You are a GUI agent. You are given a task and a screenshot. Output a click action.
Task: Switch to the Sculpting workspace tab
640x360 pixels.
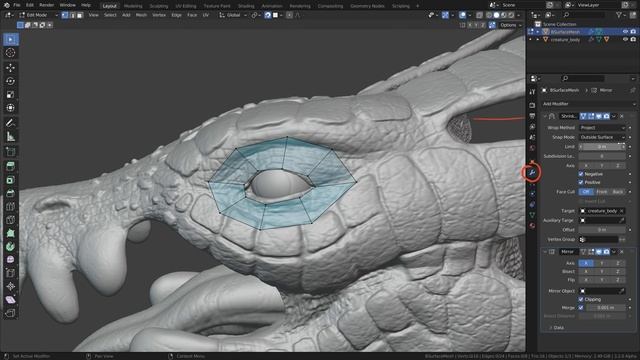click(159, 6)
